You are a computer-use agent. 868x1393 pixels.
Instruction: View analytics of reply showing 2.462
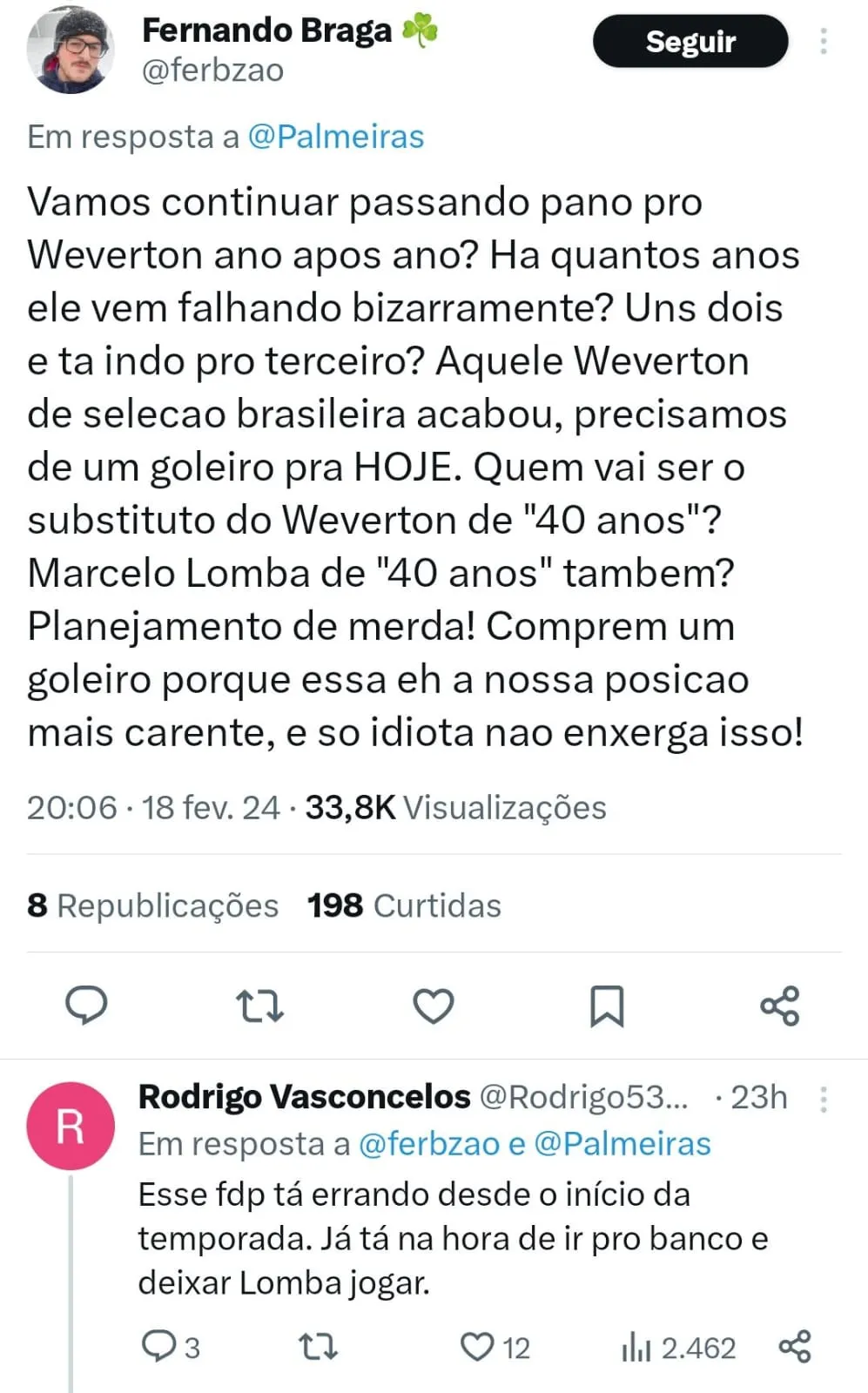coord(678,1348)
